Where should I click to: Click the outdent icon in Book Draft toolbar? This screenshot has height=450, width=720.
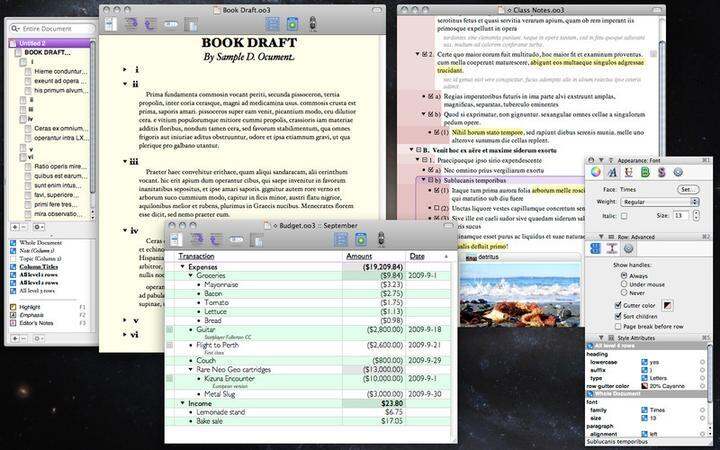[150, 24]
